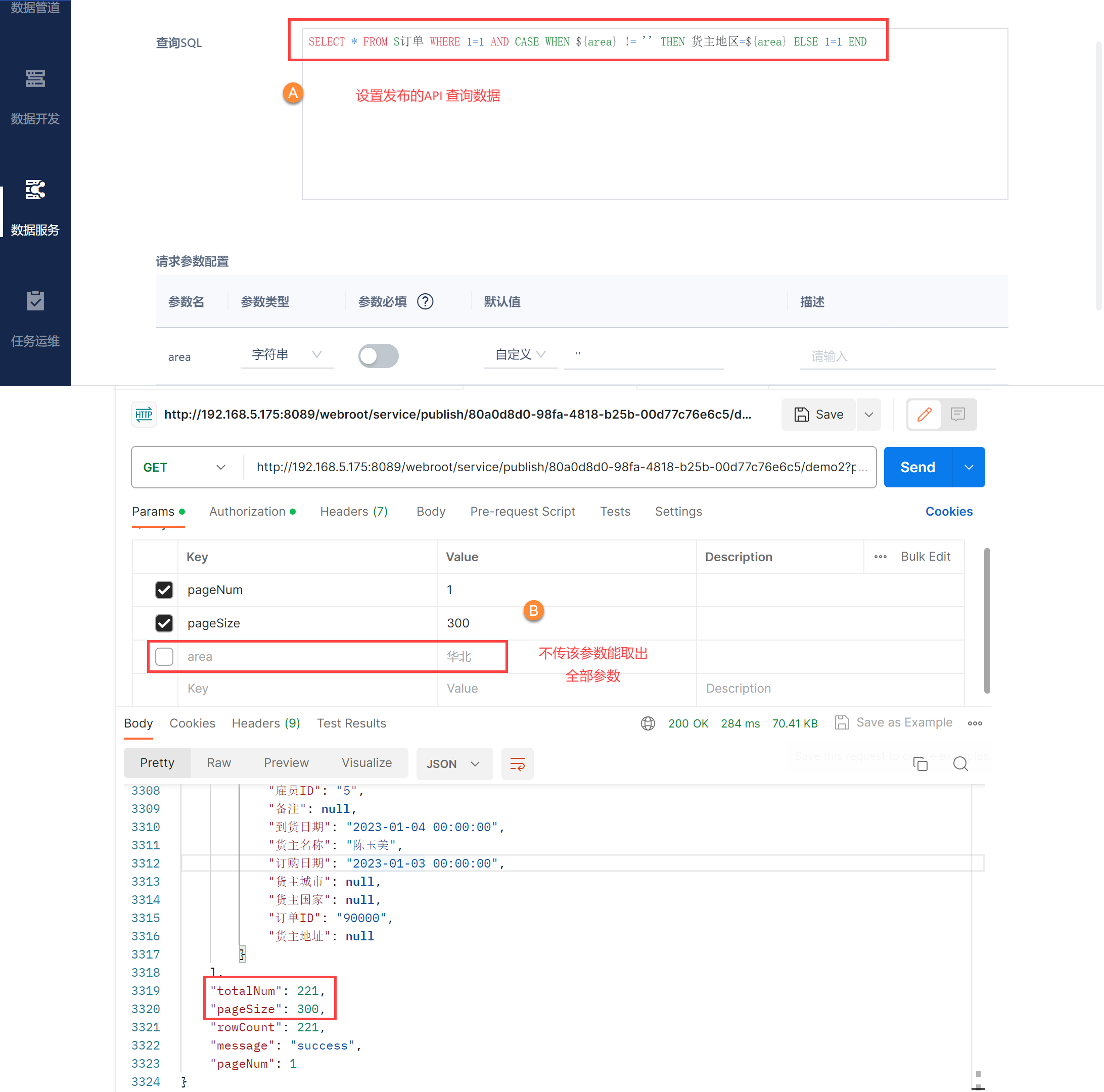
Task: Check the area parameter checkbox
Action: click(164, 657)
